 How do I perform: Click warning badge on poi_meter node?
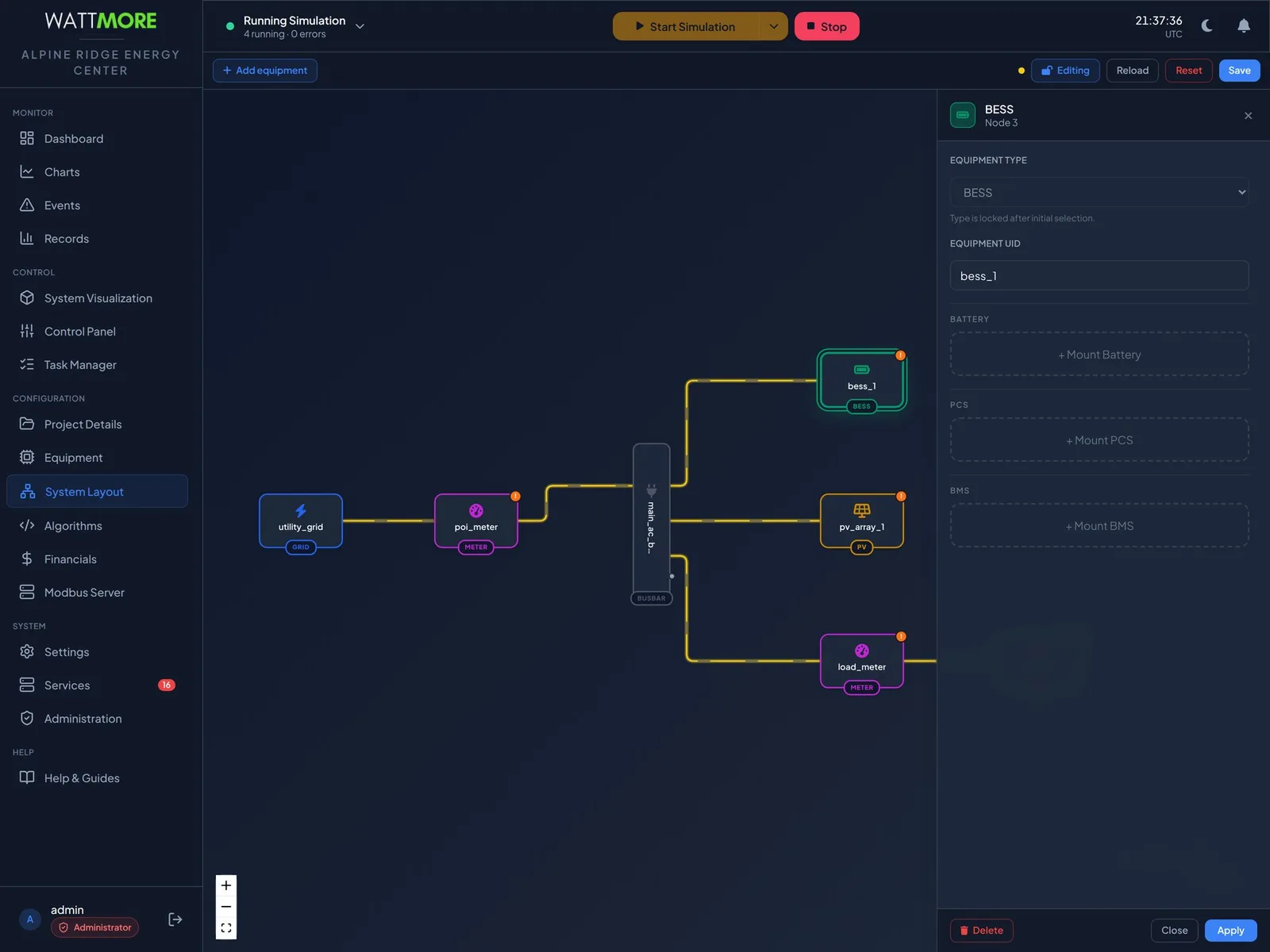pyautogui.click(x=515, y=497)
